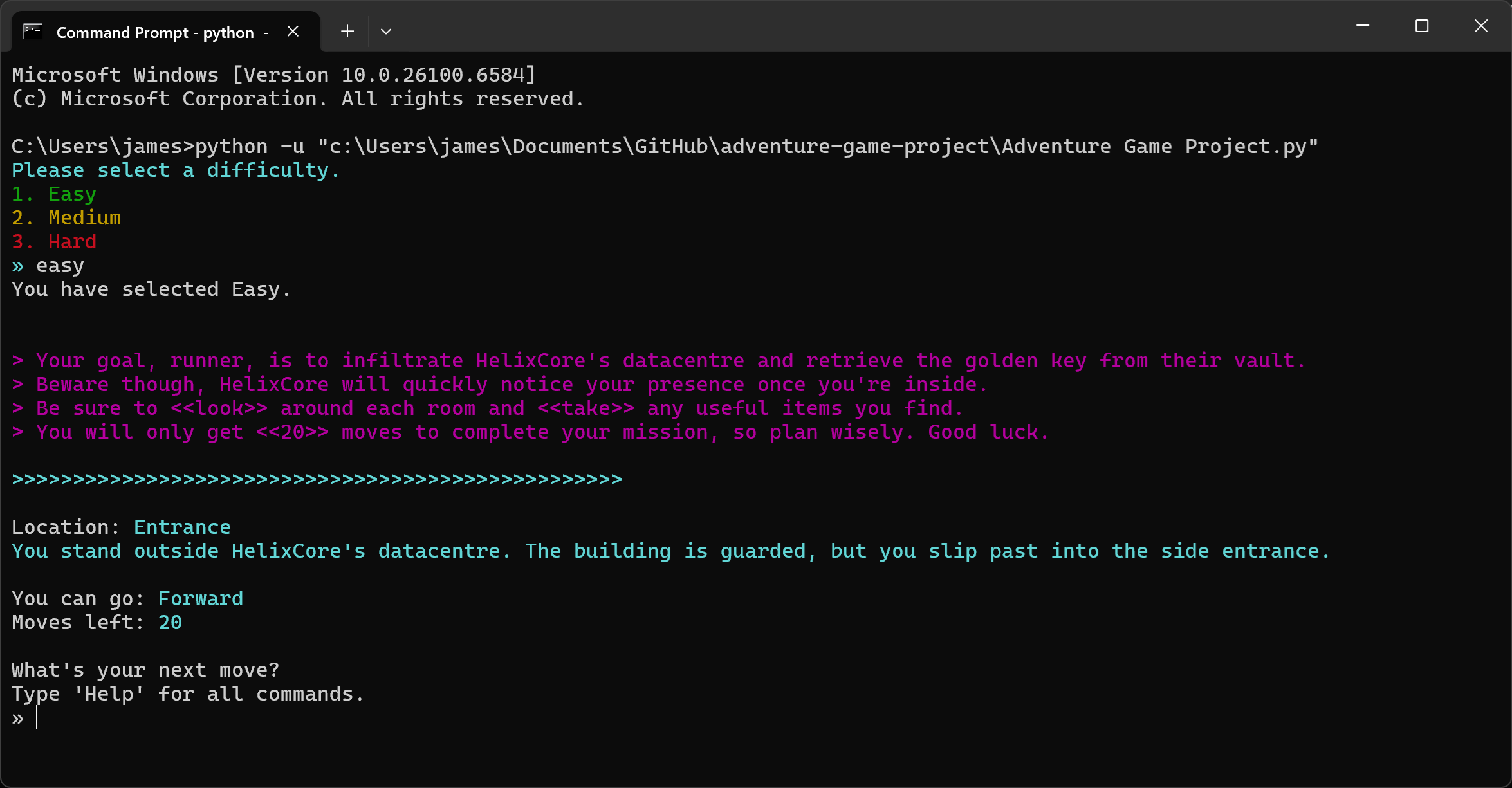Click the word 'Help' in the hint
The height and width of the screenshot is (788, 1512).
(x=109, y=694)
